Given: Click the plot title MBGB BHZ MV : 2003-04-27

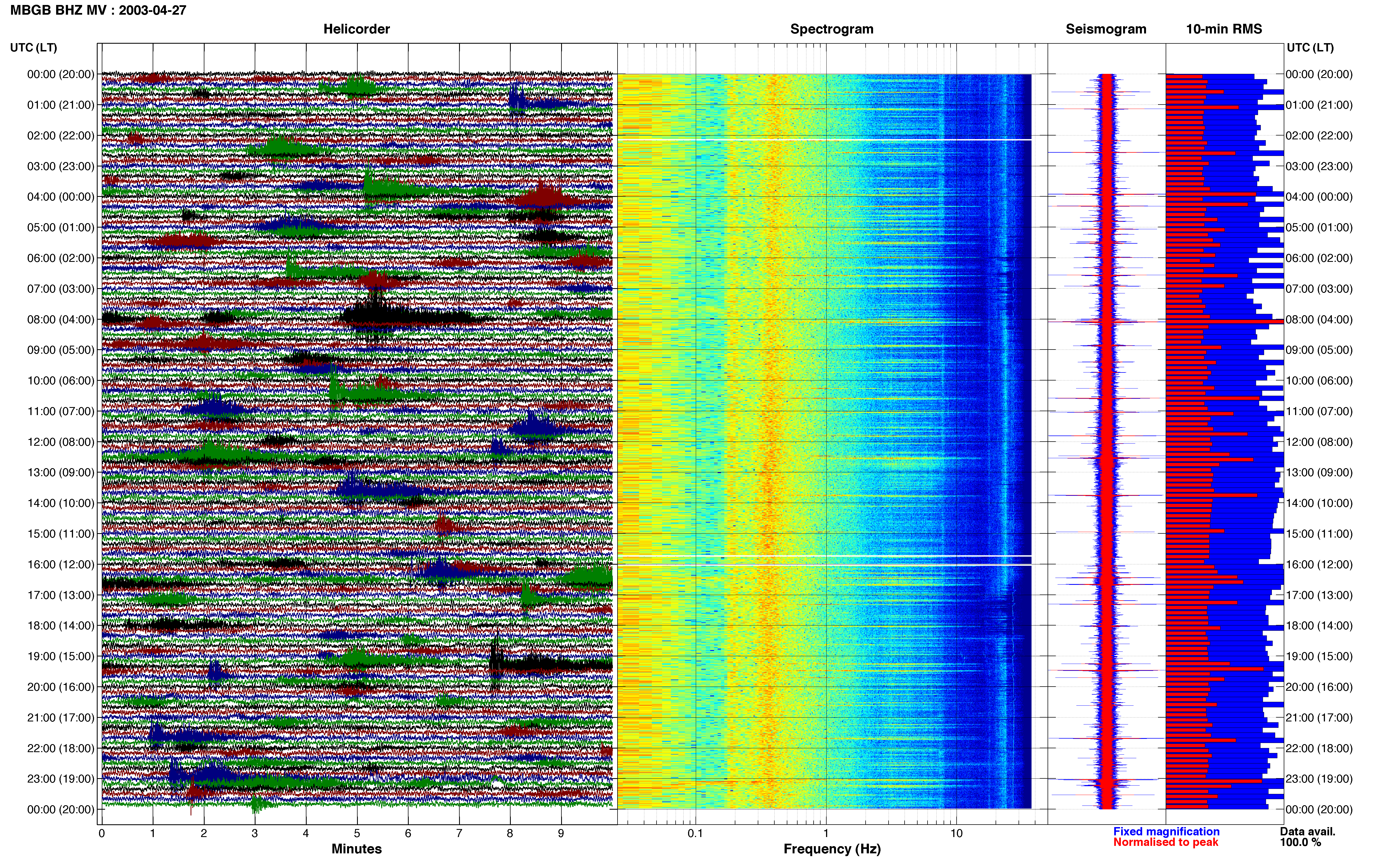Looking at the screenshot, I should [98, 10].
